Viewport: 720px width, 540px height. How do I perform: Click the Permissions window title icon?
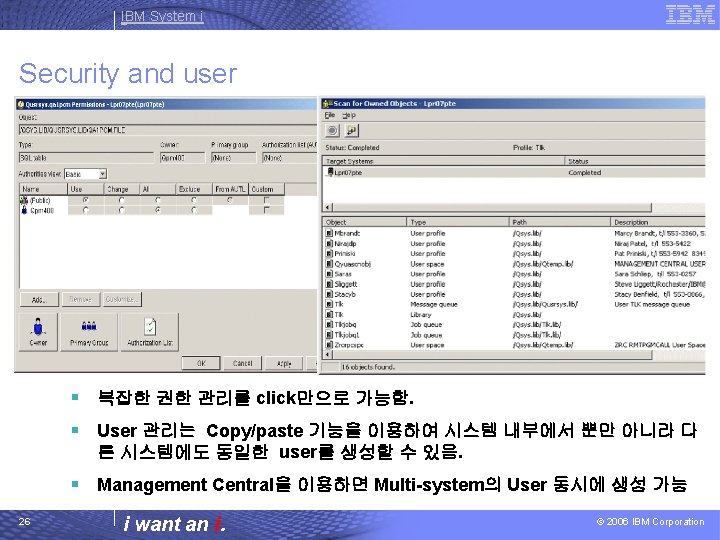[21, 104]
